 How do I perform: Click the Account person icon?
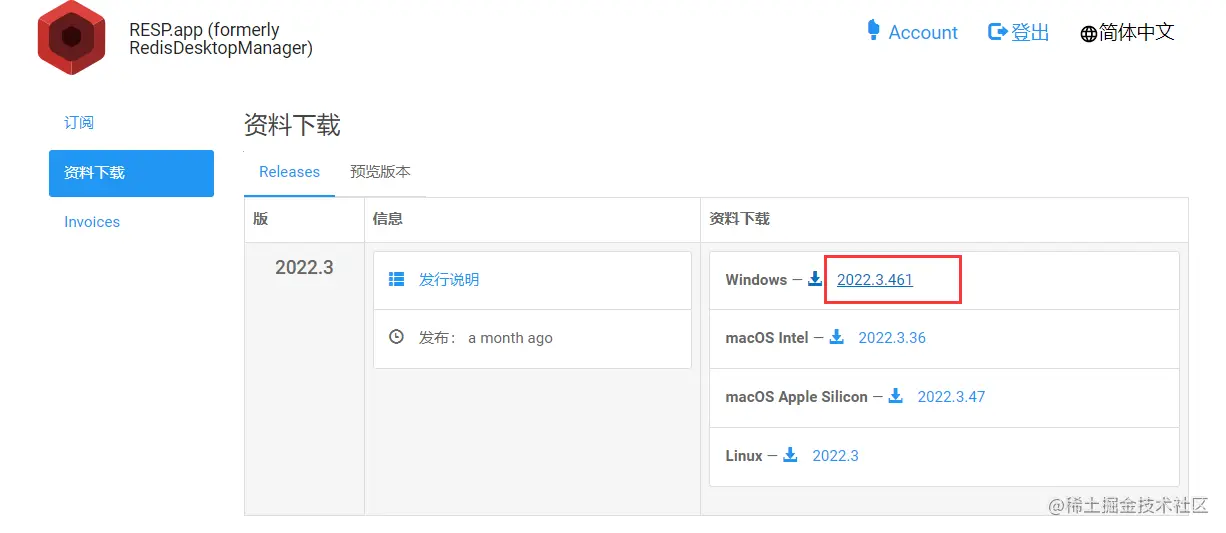874,30
